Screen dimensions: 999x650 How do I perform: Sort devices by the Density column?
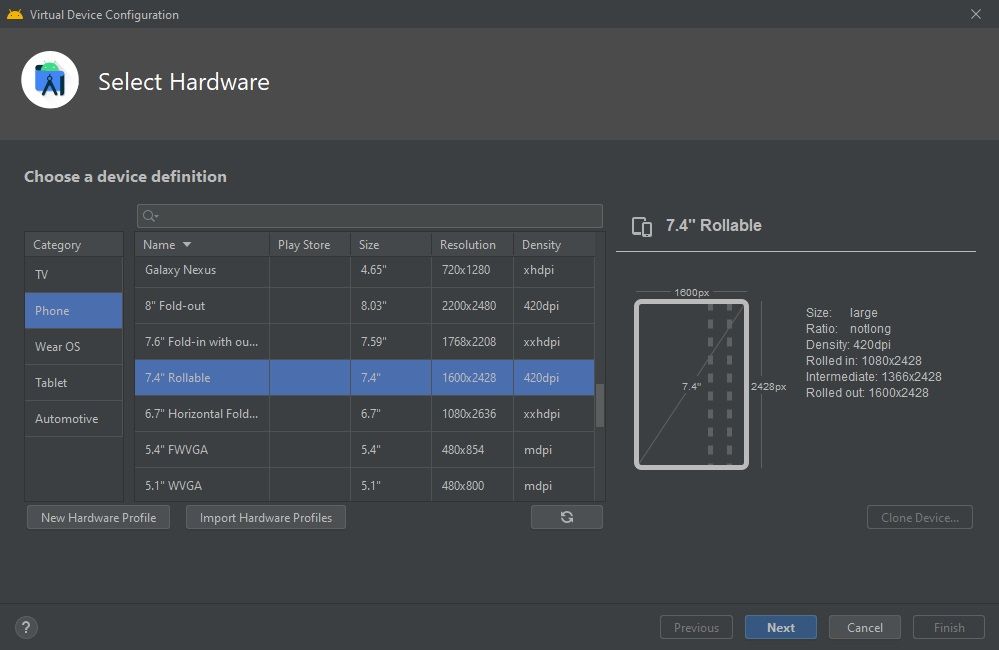541,244
